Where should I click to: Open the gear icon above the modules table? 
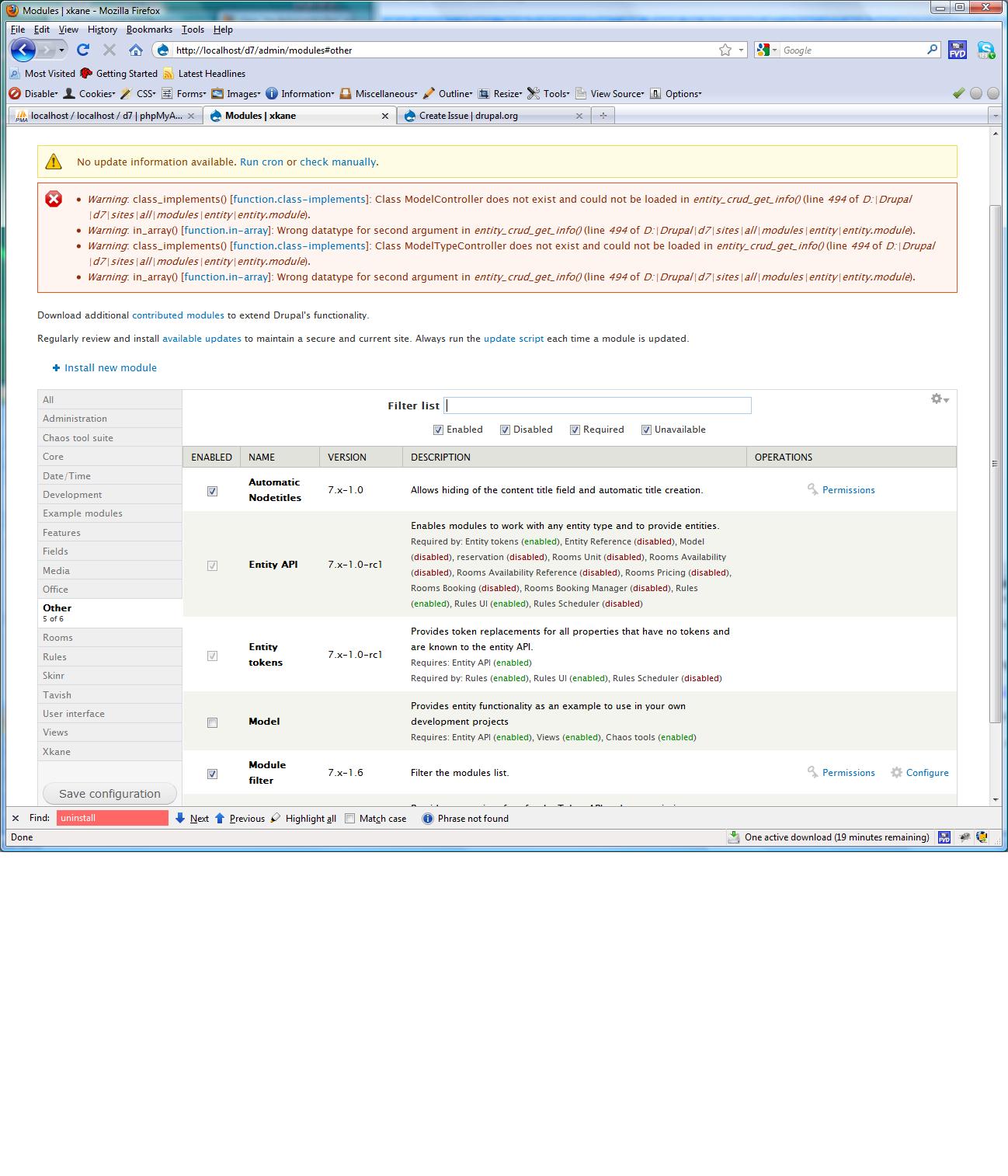tap(940, 398)
